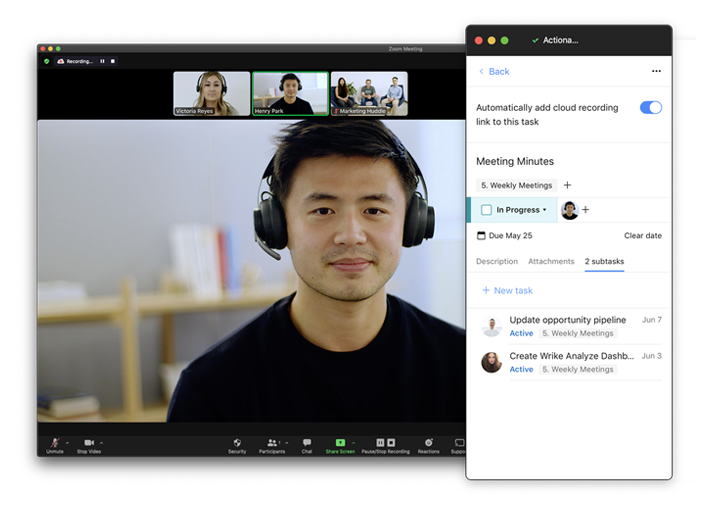Select Henry Park video thumbnail
This screenshot has height=512, width=704.
(x=290, y=93)
